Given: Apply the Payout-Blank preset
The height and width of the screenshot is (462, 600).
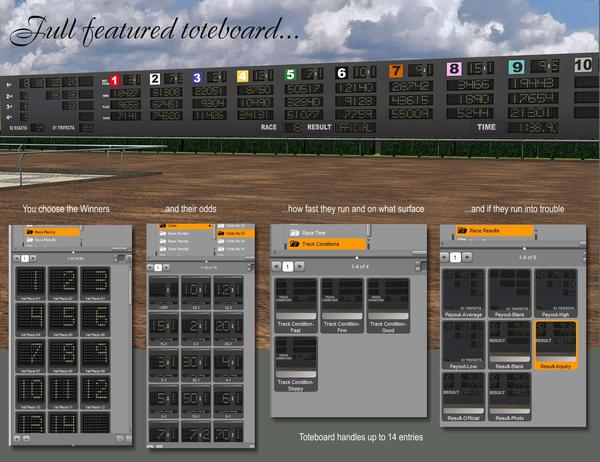Looking at the screenshot, I should coord(510,293).
